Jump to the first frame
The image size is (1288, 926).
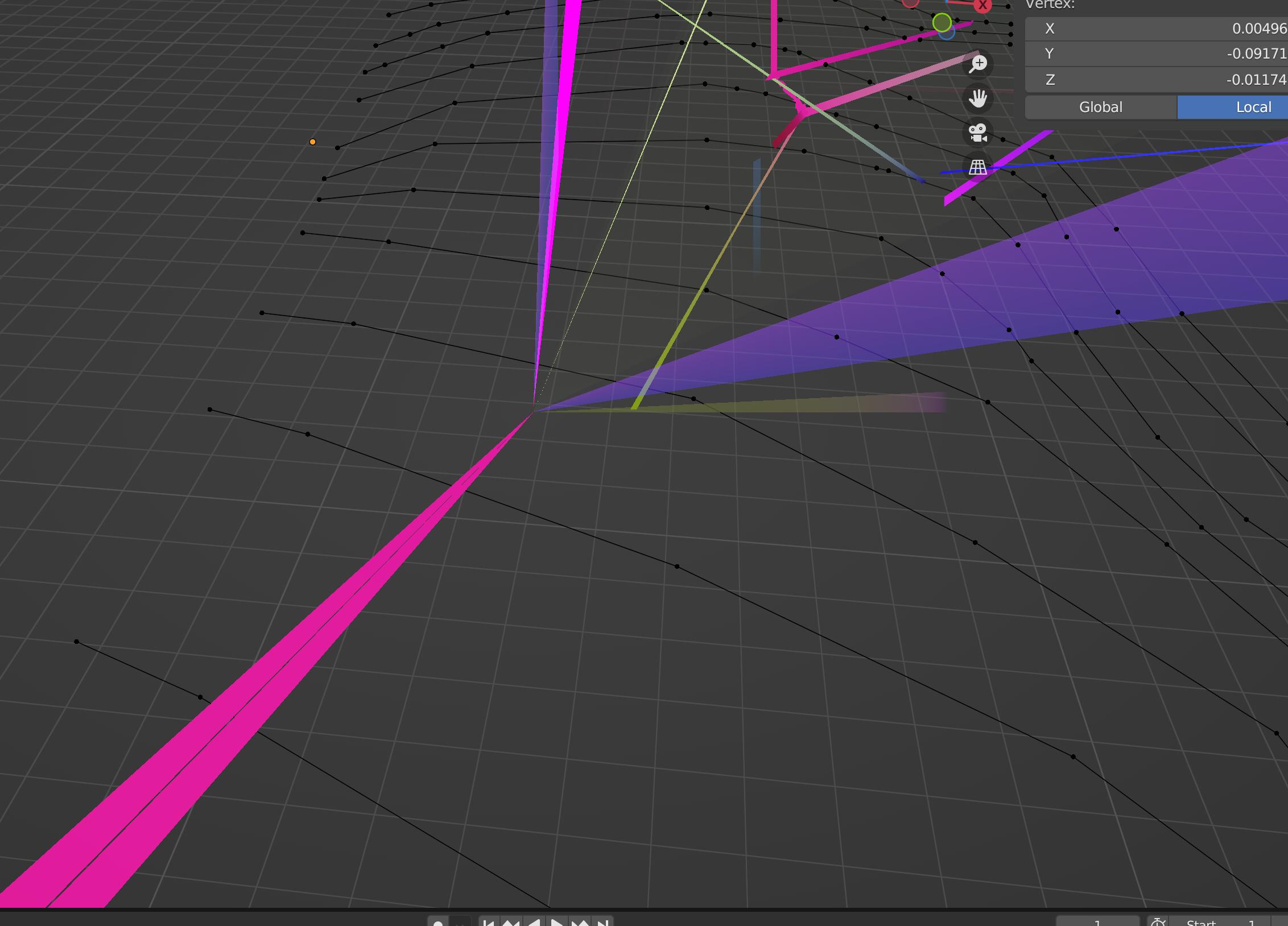(488, 922)
